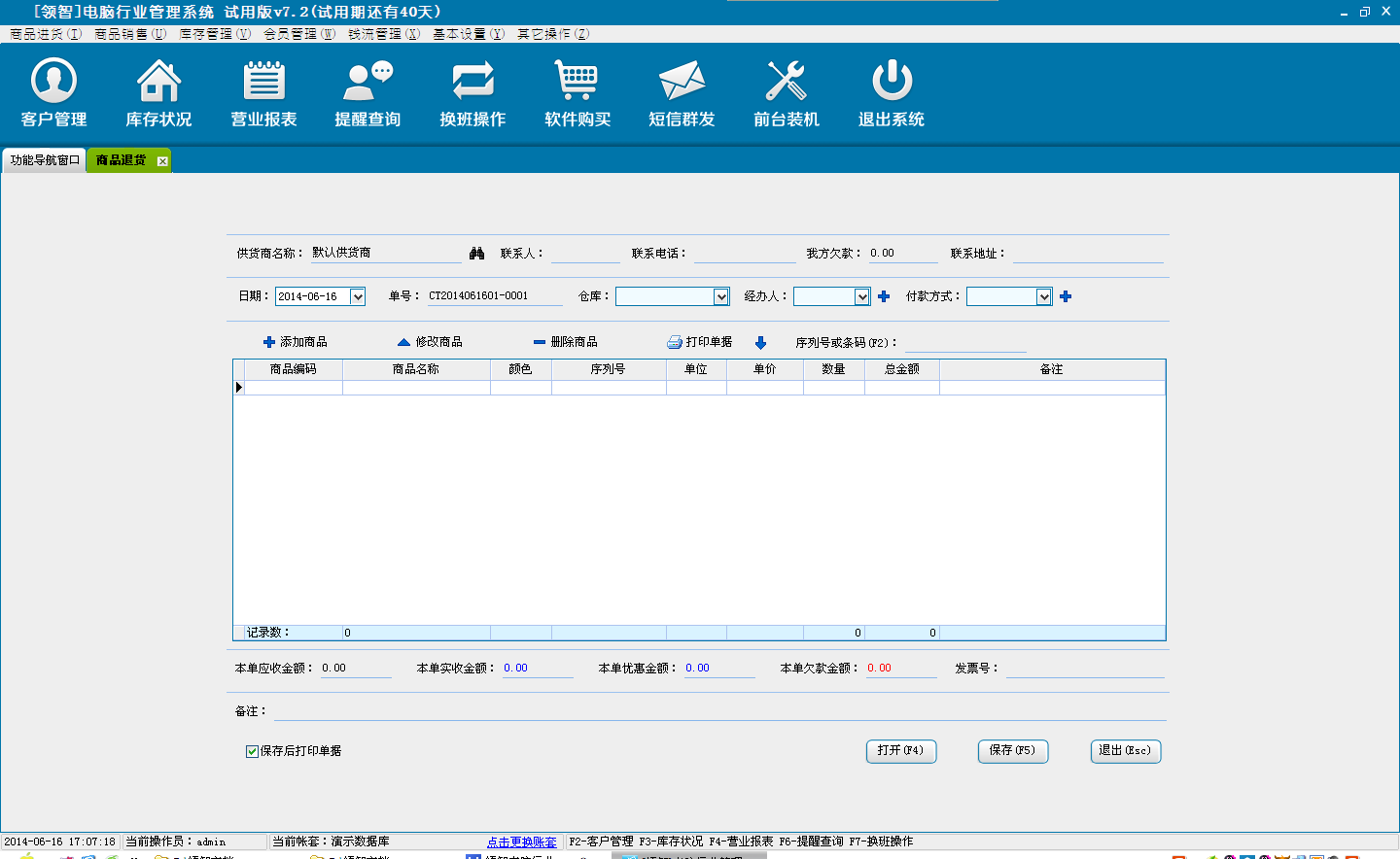Click 点击更换账套 link
This screenshot has width=1400, height=859.
[521, 842]
